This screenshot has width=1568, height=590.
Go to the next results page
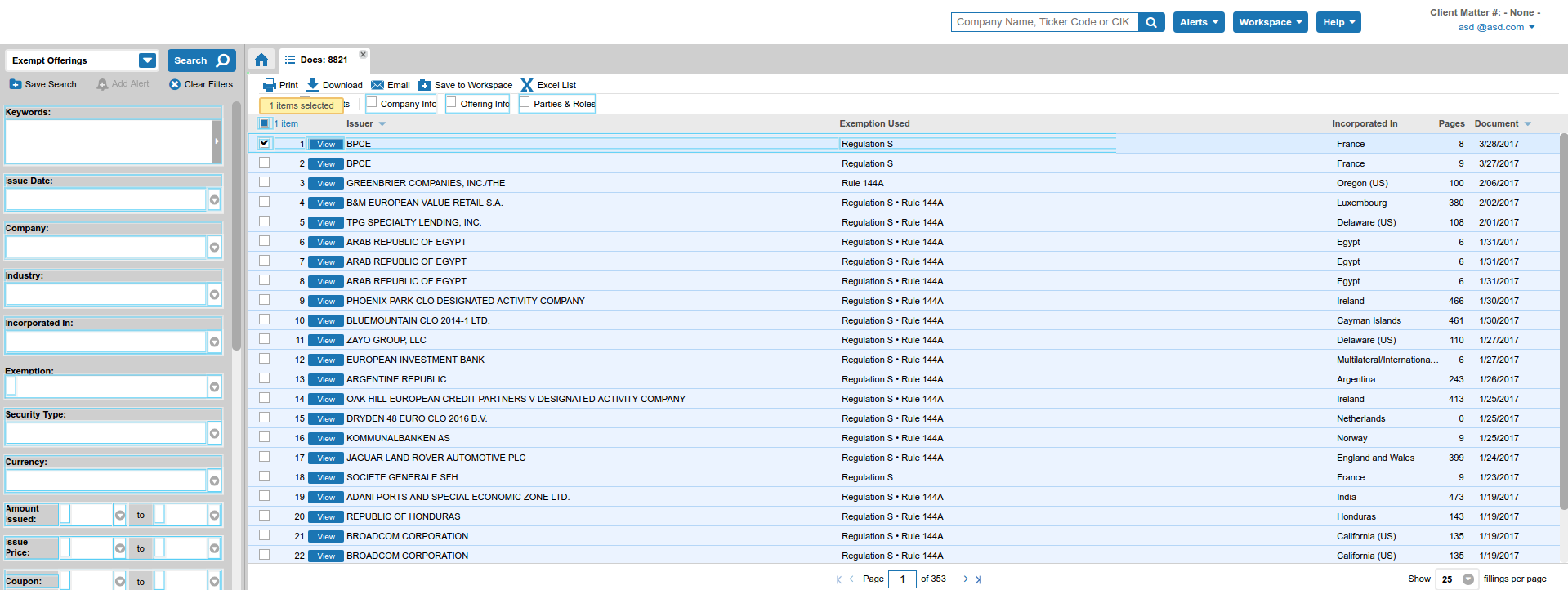point(966,579)
